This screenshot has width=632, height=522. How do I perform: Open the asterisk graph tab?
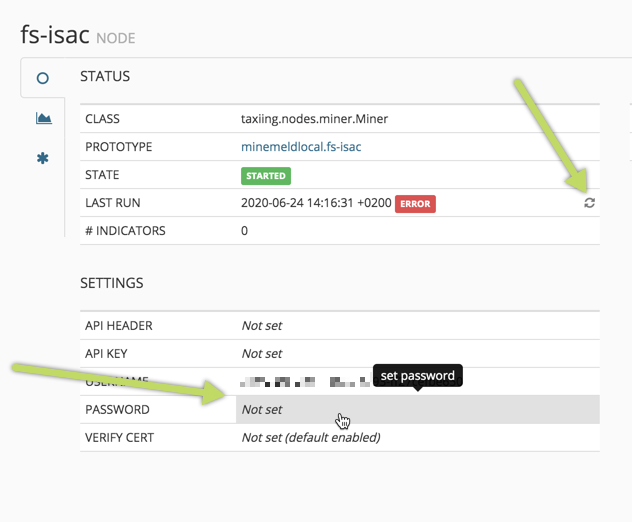43,158
